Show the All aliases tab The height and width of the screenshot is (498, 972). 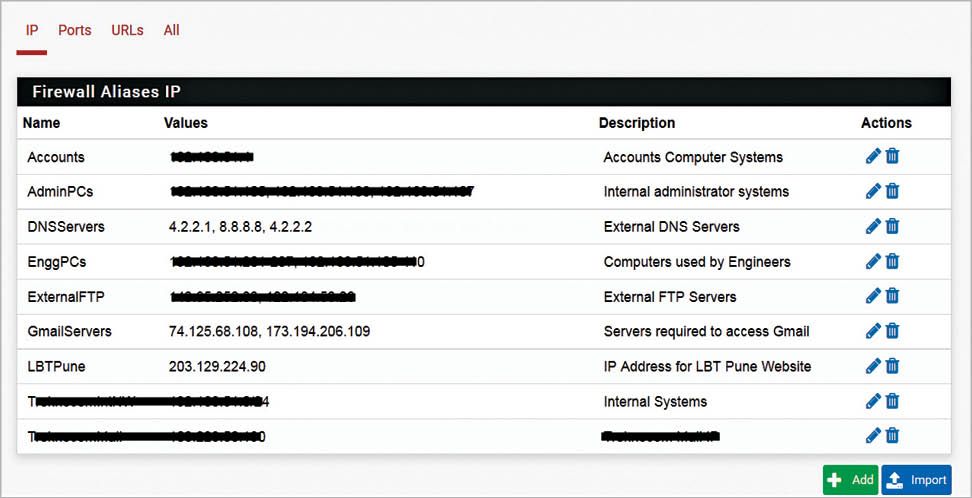(x=171, y=31)
